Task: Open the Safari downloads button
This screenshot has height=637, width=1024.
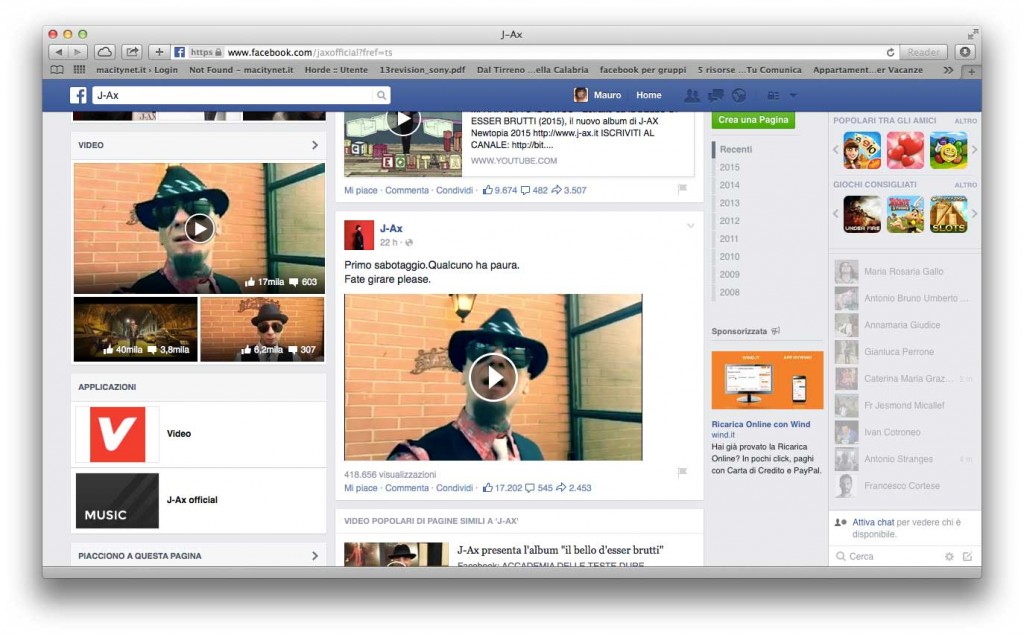Action: (965, 52)
